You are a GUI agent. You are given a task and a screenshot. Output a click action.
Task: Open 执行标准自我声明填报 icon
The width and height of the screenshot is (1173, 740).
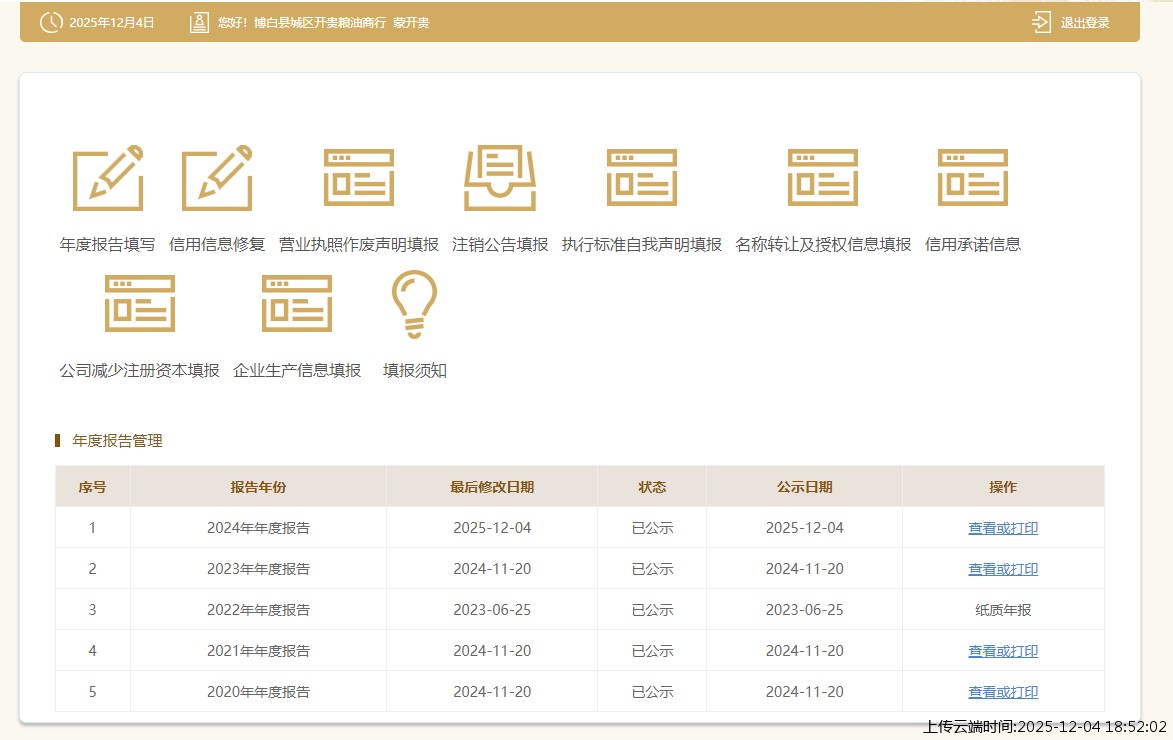click(x=642, y=178)
